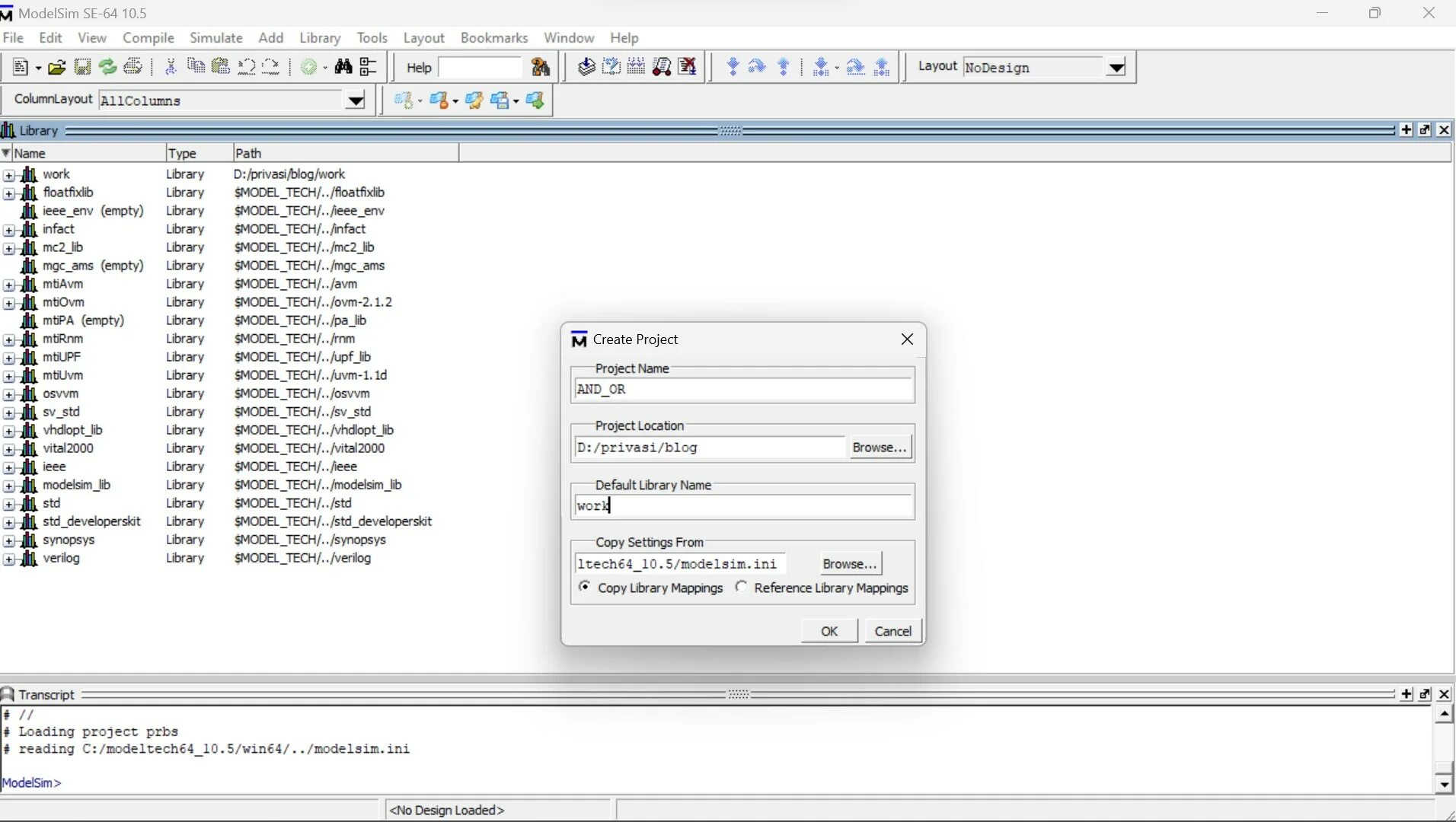The height and width of the screenshot is (822, 1456).
Task: Expand the ieee library node
Action: 8,467
